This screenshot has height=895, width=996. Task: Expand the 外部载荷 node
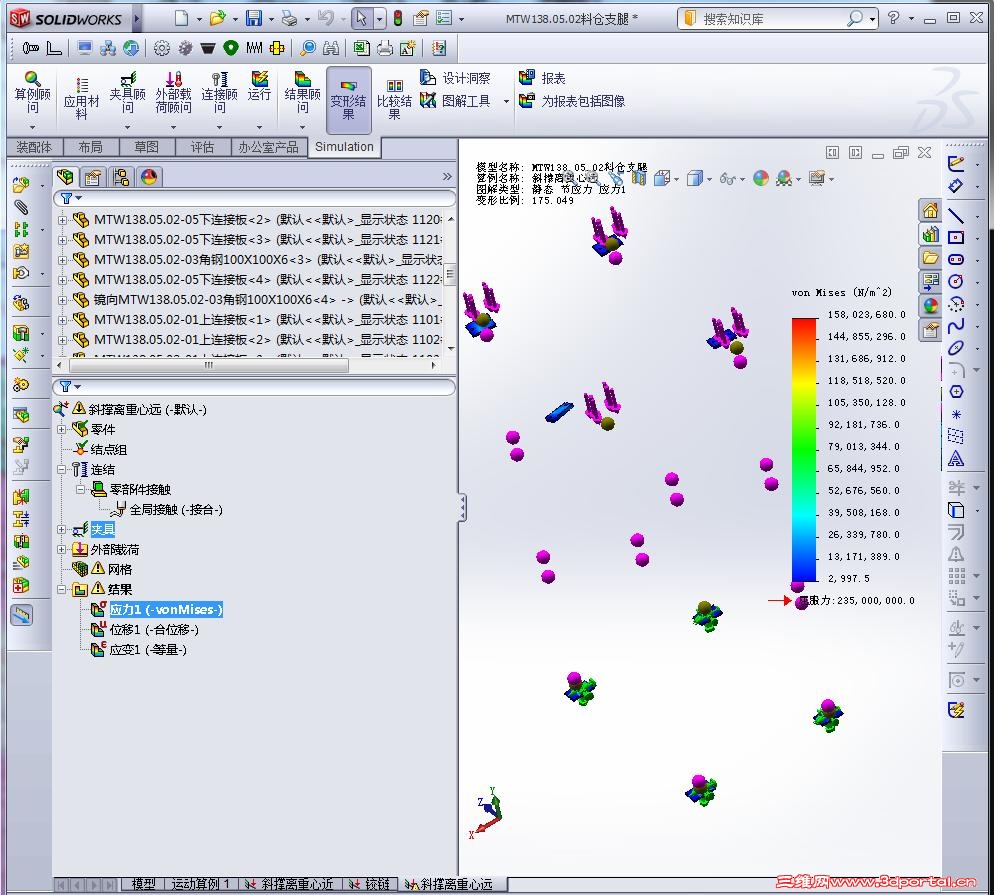click(62, 549)
